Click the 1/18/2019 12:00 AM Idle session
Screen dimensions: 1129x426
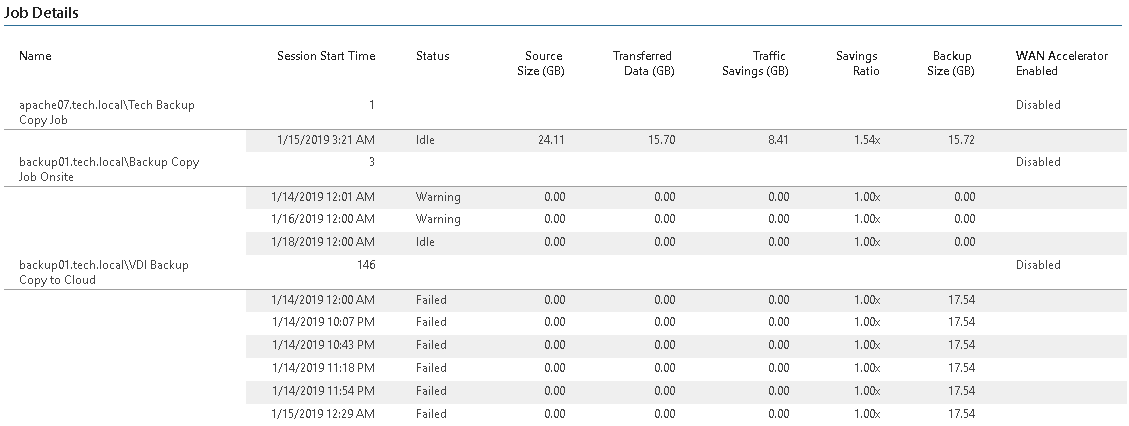(x=686, y=243)
